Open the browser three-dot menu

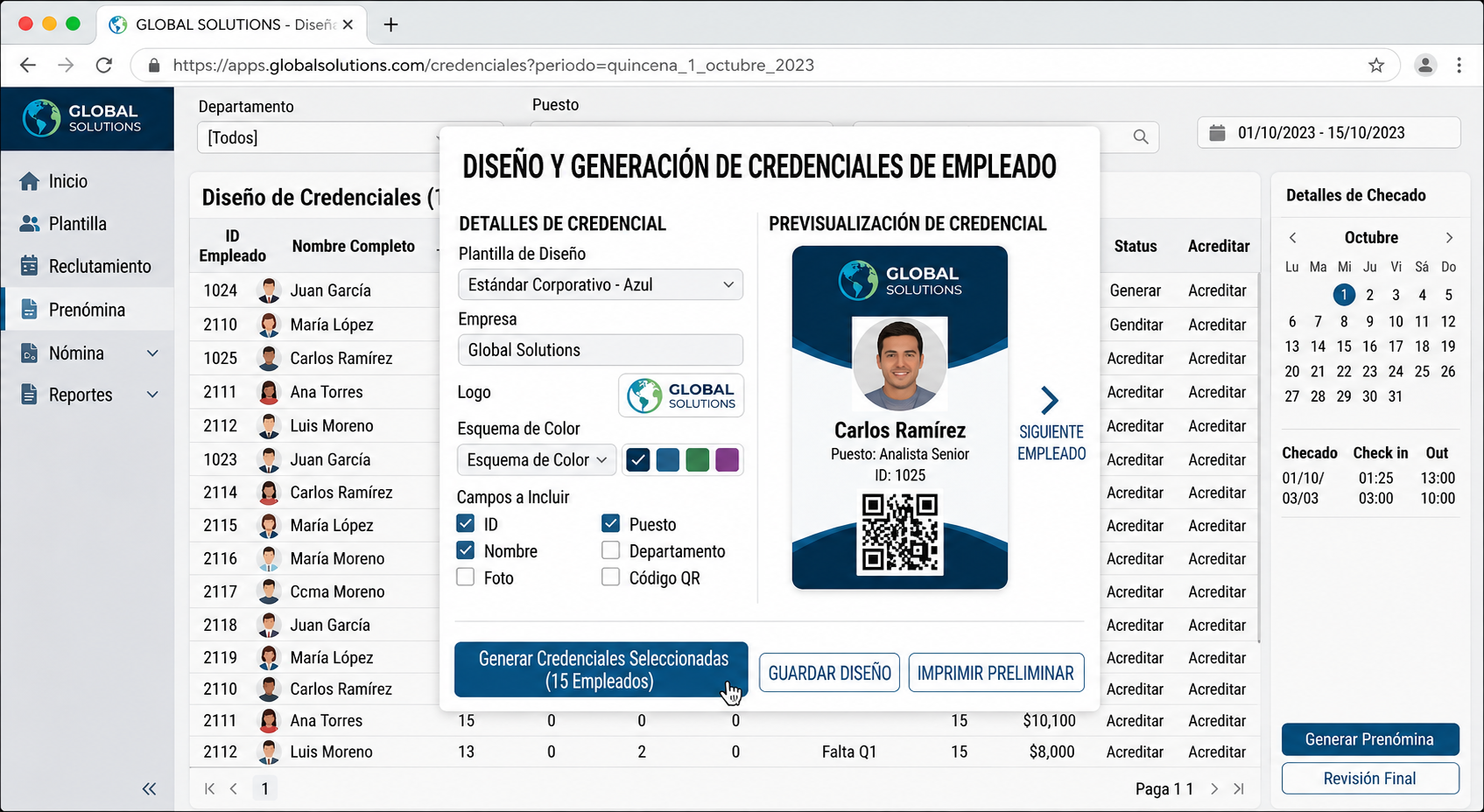click(x=1459, y=65)
